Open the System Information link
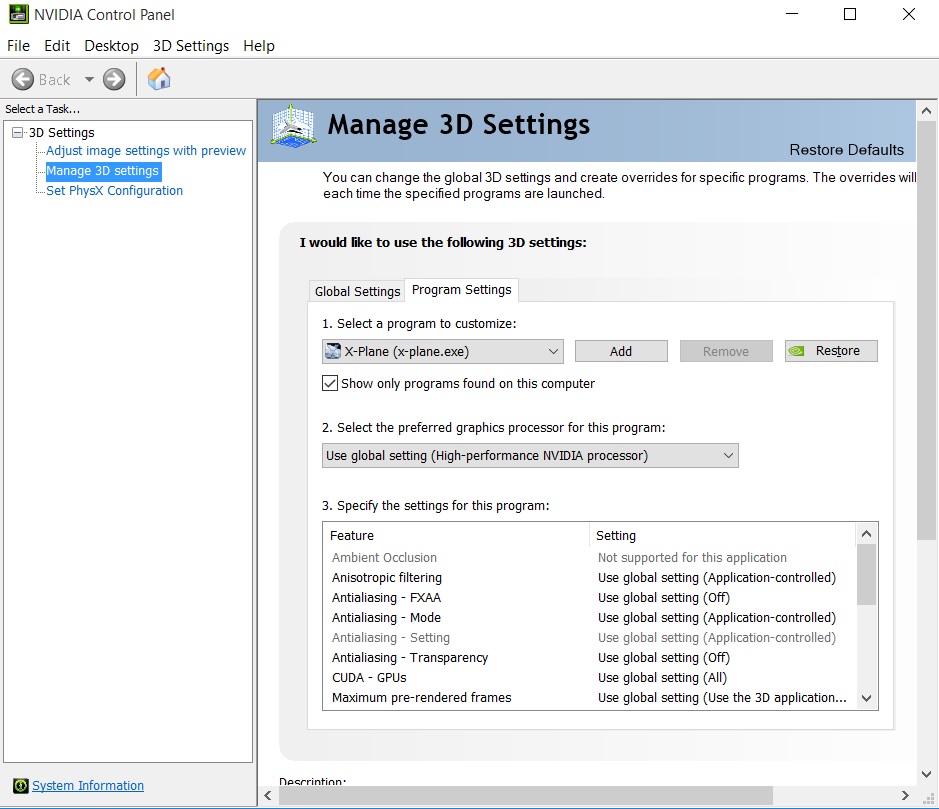The width and height of the screenshot is (939, 809). pos(88,785)
